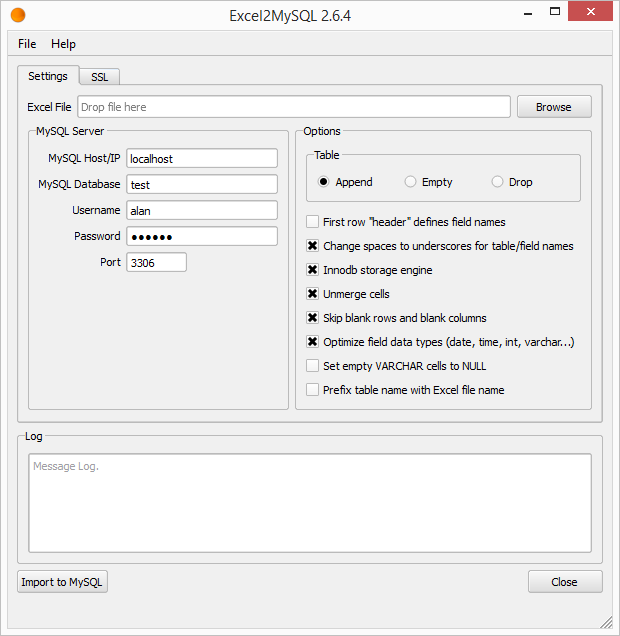Click the Username field
Image resolution: width=620 pixels, height=636 pixels.
point(202,211)
